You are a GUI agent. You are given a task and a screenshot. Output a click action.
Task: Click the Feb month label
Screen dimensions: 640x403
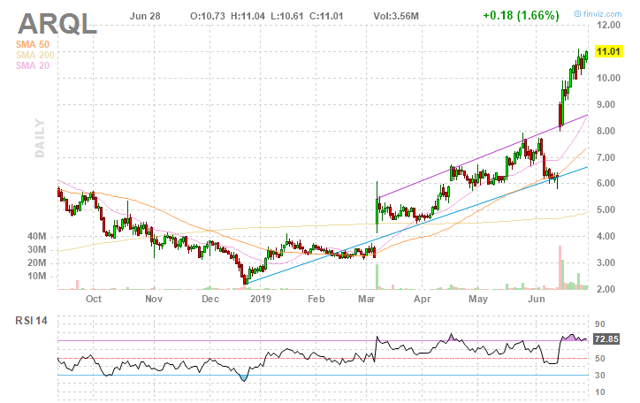[316, 299]
